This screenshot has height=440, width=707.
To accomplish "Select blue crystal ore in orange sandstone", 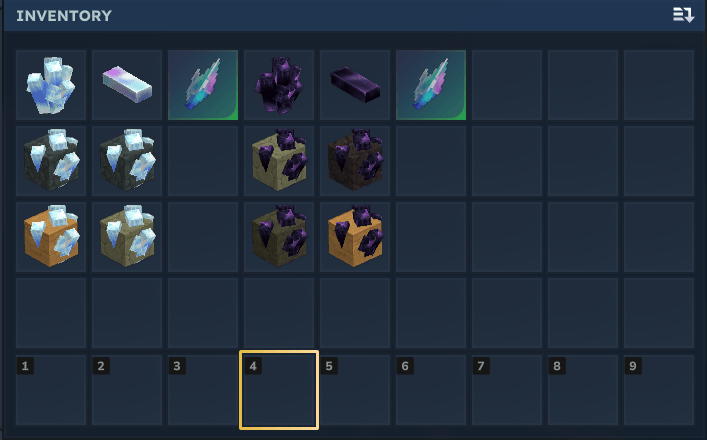I will (51, 237).
